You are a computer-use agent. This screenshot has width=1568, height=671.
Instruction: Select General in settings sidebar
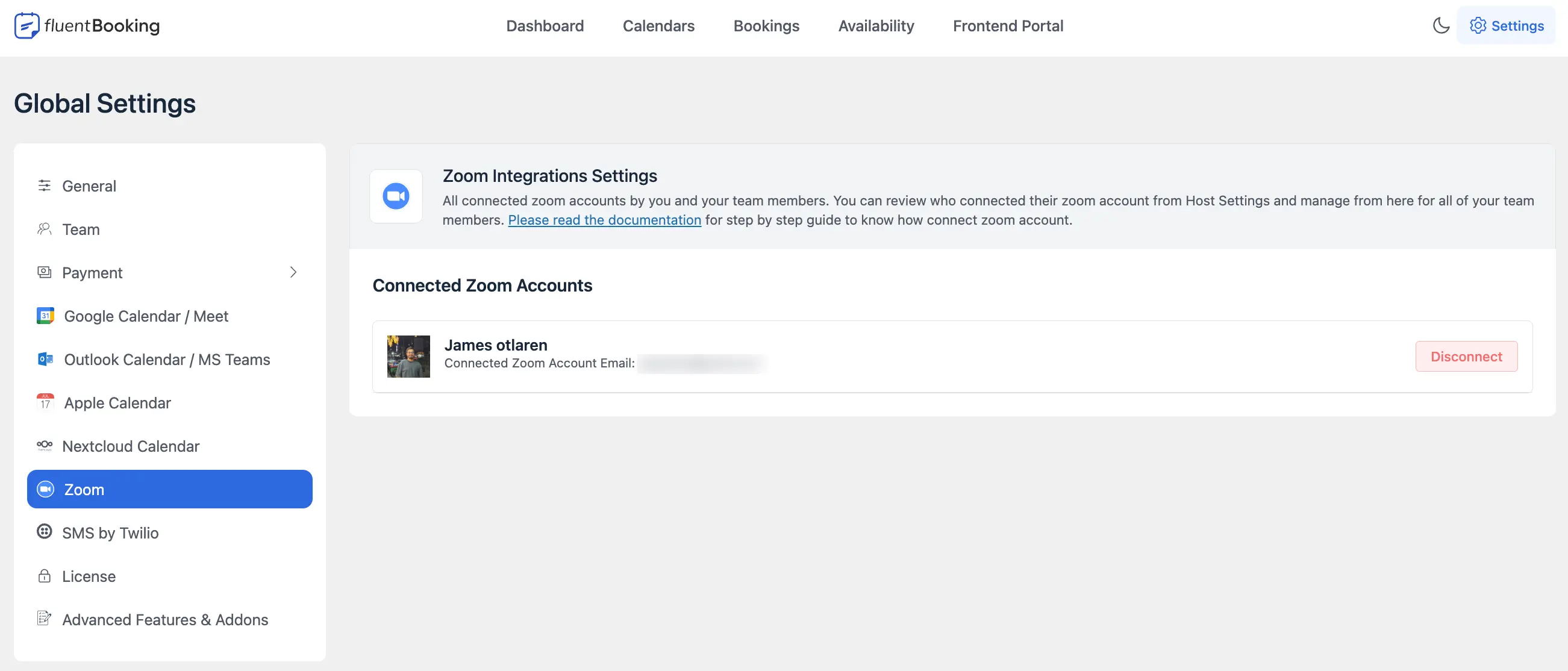170,186
